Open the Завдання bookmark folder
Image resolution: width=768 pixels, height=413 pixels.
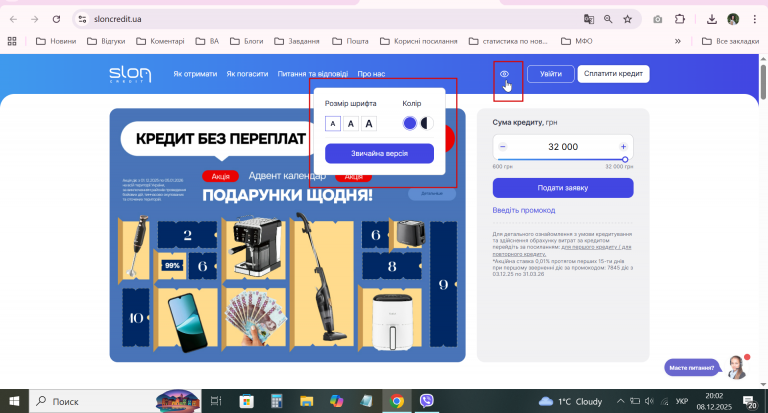[297, 41]
